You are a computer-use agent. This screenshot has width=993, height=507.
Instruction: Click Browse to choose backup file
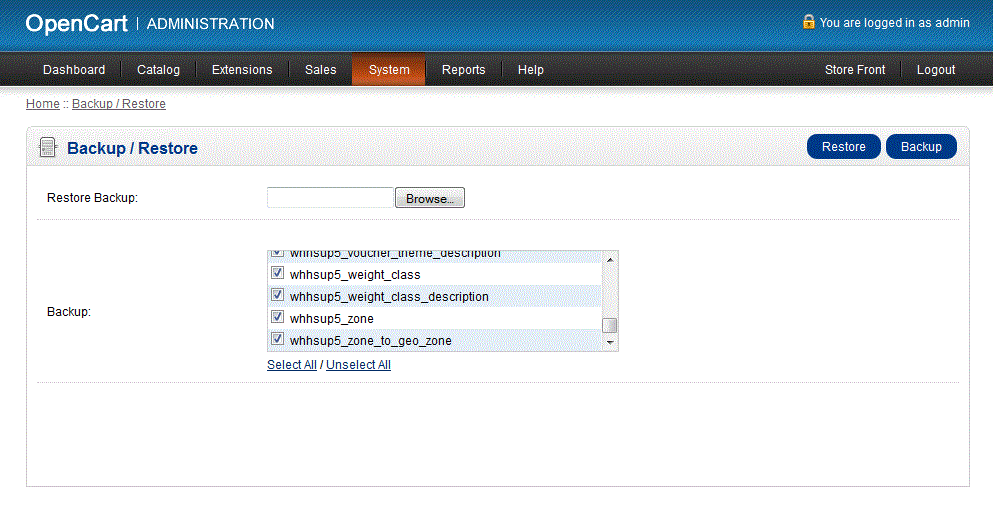430,199
